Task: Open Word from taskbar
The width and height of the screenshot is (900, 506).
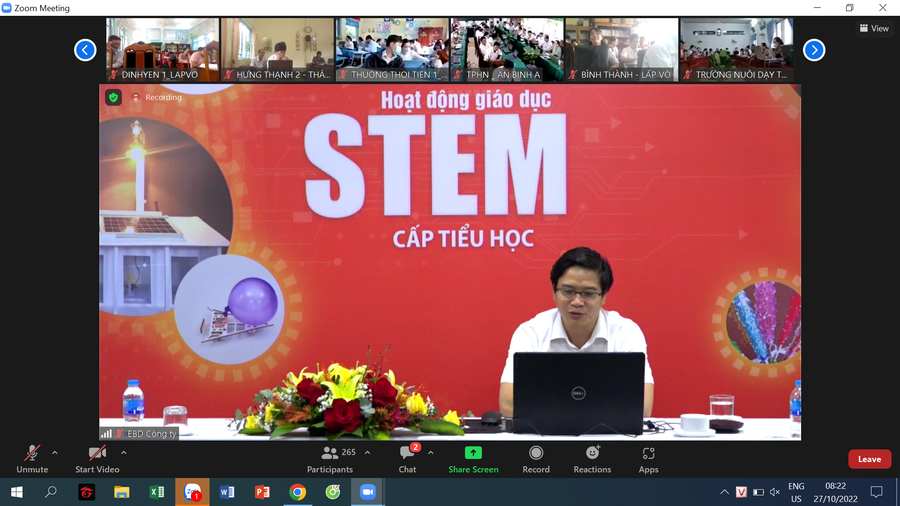Action: [227, 492]
